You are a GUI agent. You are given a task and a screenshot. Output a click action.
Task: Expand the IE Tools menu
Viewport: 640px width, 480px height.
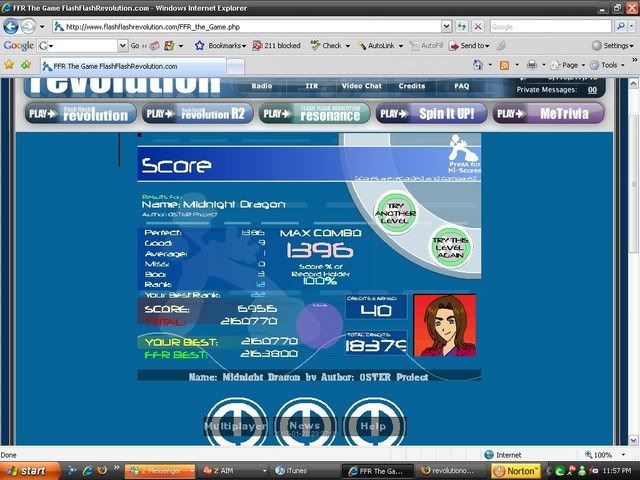click(x=613, y=65)
